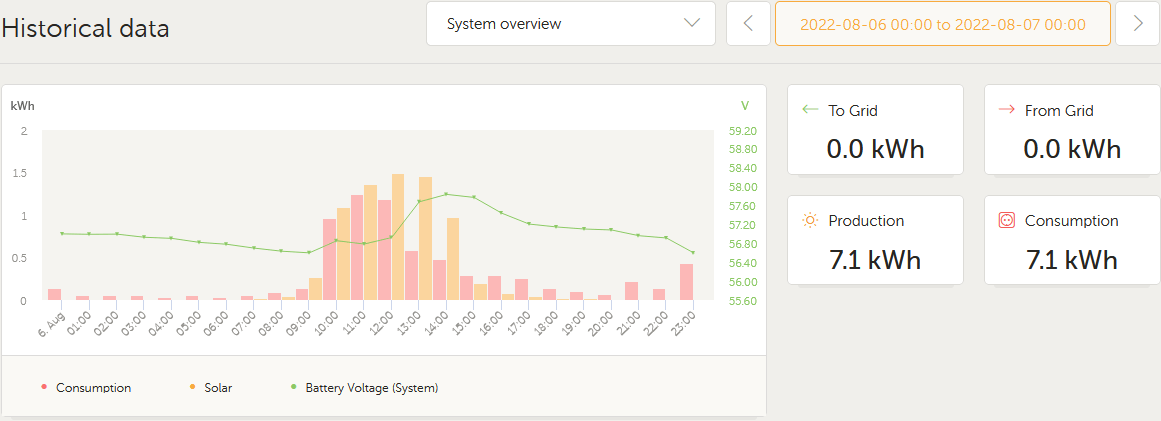Select the Production 7.1 kWh card

(875, 240)
